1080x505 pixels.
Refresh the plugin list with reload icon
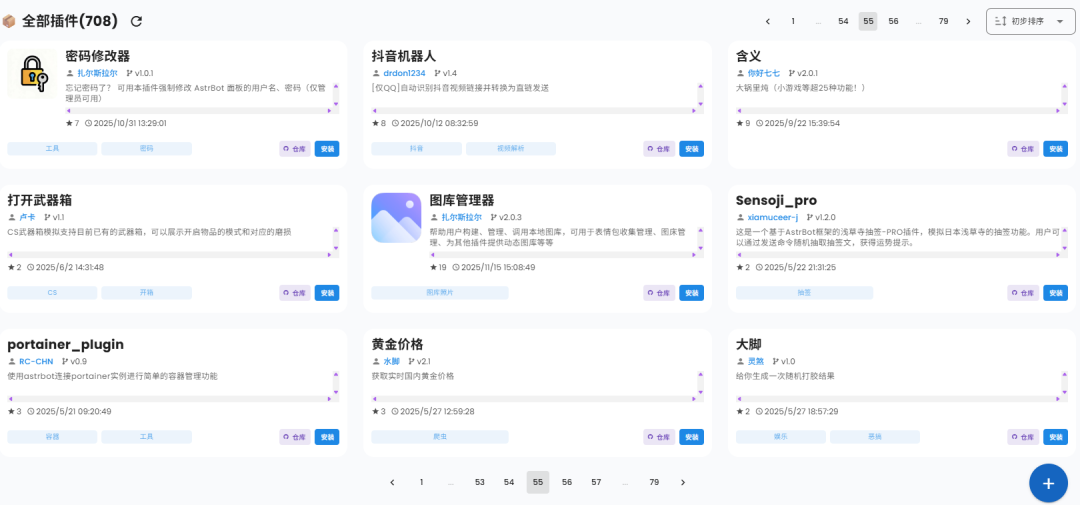coord(136,21)
